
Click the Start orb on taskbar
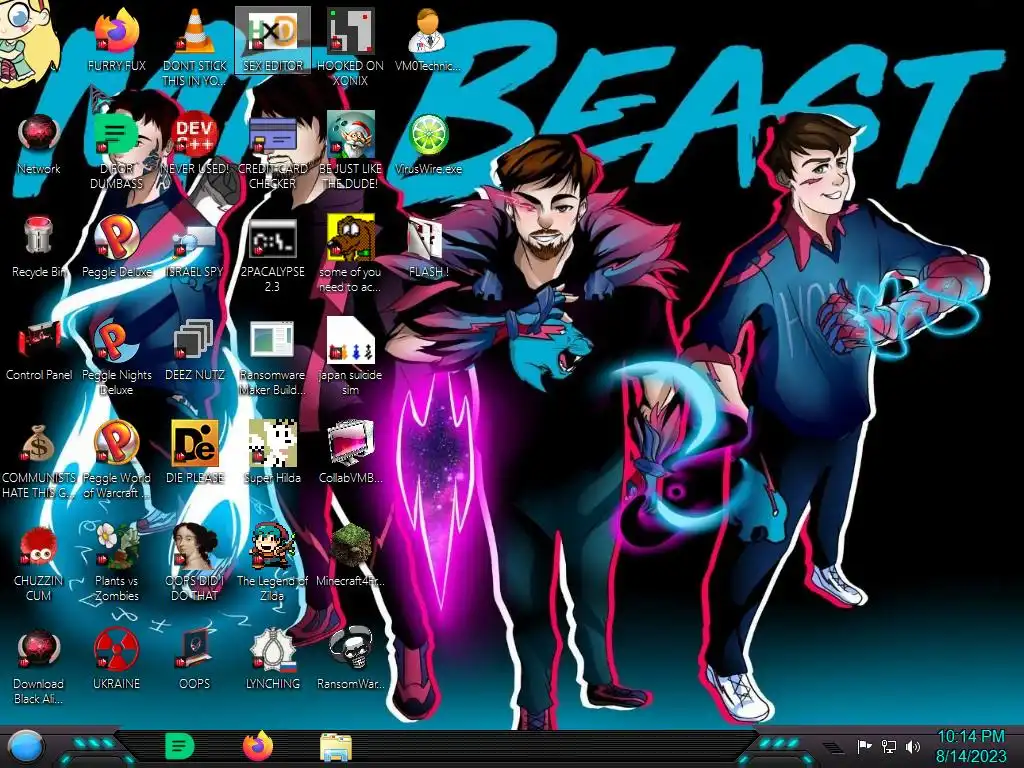[x=26, y=747]
